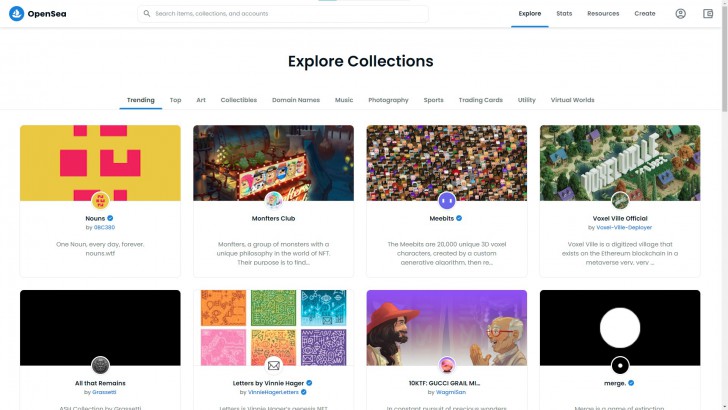Click verified badge beside VinnieHagerLetters
728x410 pixels.
click(x=304, y=392)
